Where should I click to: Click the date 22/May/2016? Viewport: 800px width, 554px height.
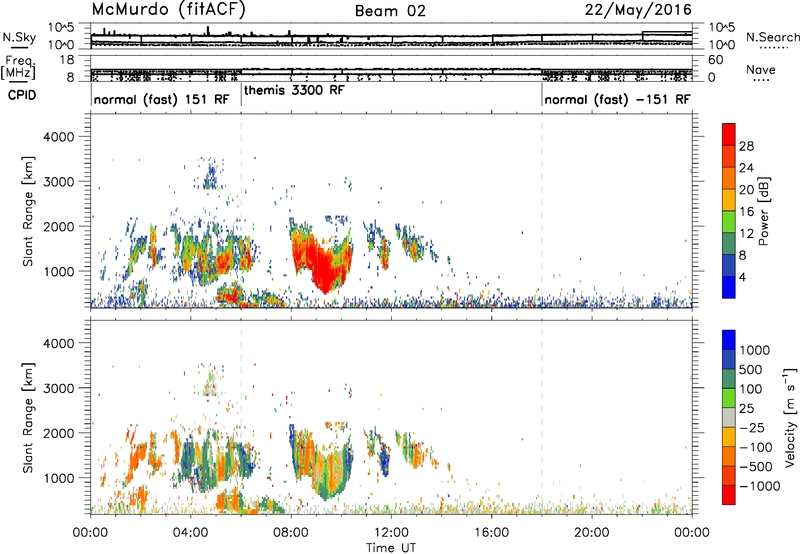pos(638,10)
